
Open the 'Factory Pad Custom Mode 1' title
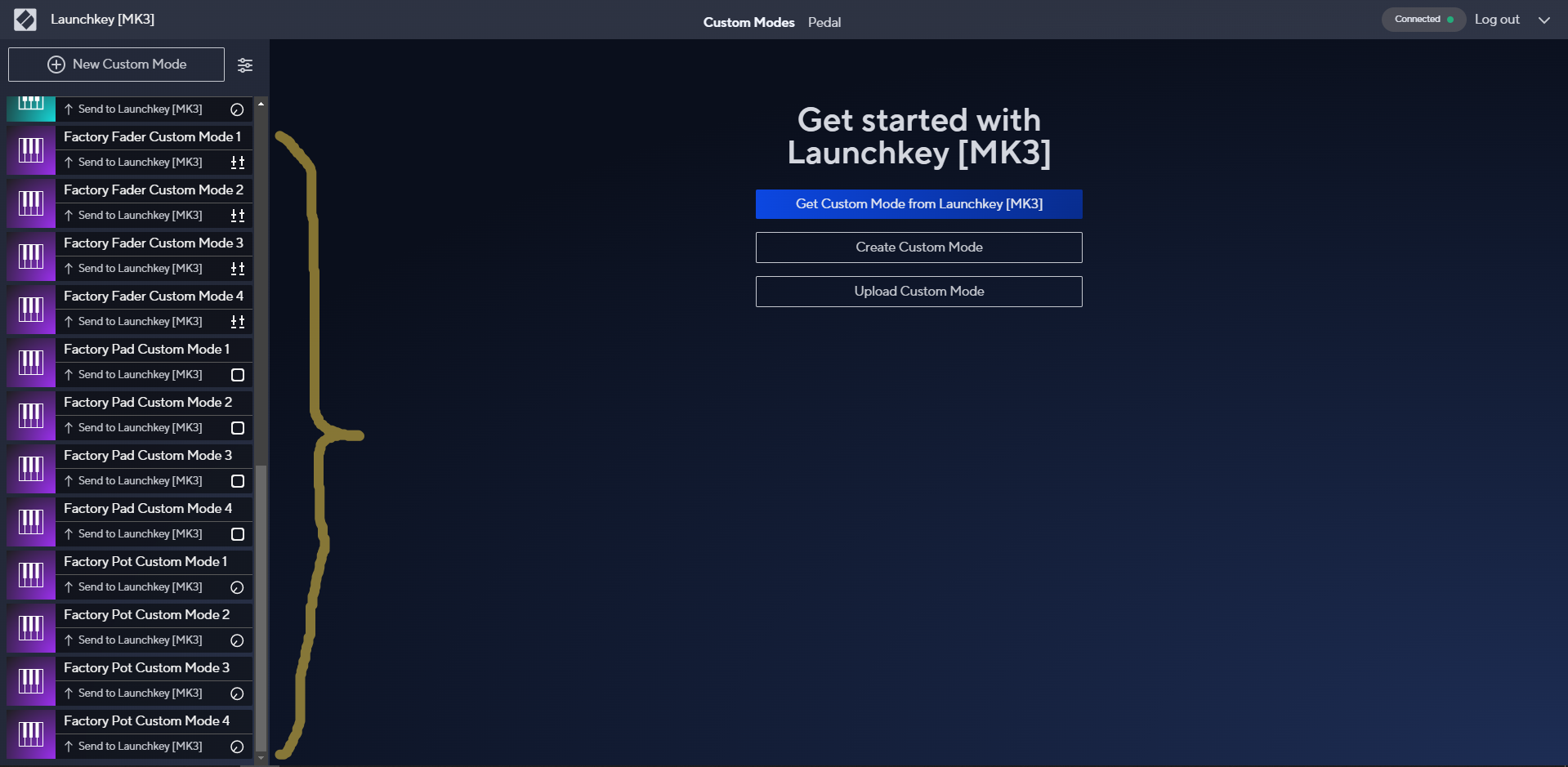pyautogui.click(x=147, y=350)
